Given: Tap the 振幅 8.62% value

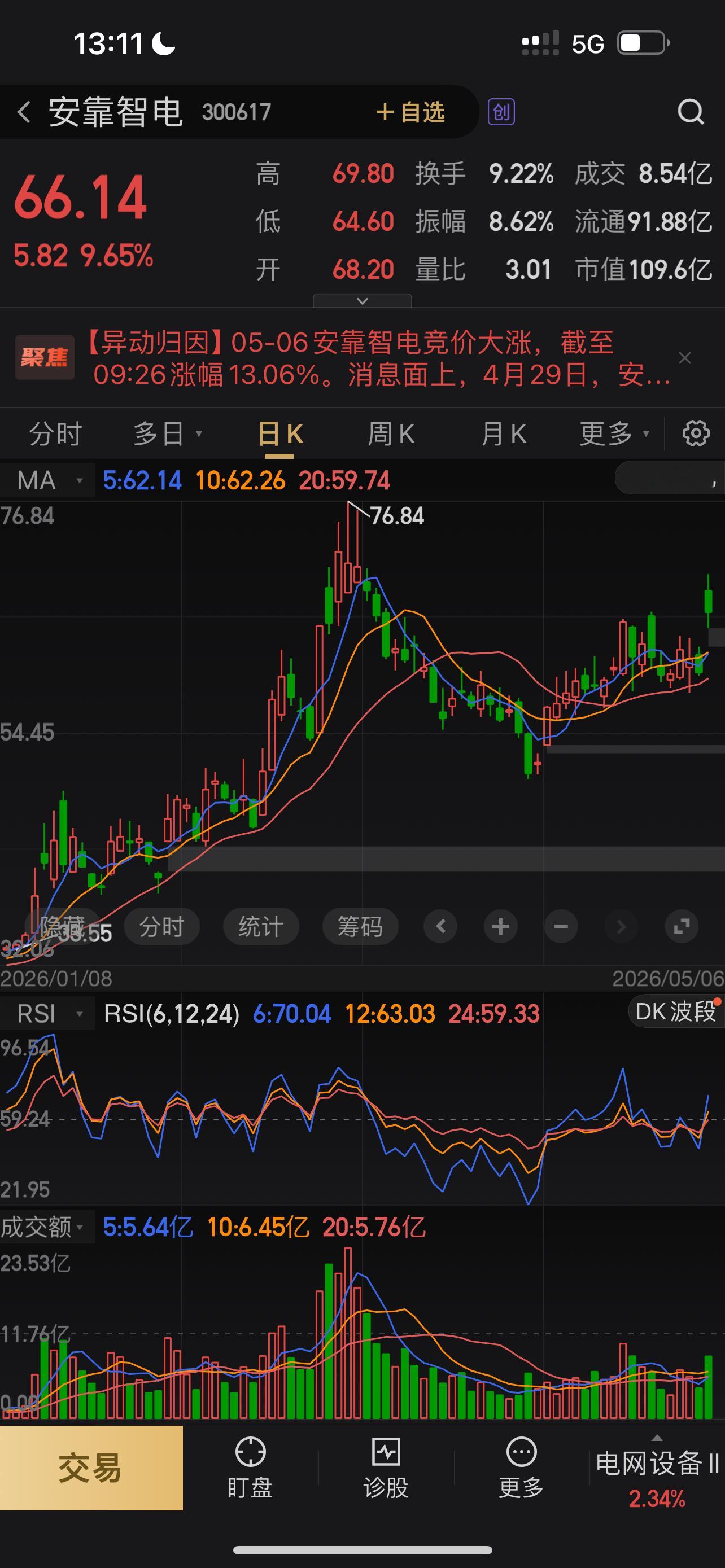Looking at the screenshot, I should (x=521, y=222).
